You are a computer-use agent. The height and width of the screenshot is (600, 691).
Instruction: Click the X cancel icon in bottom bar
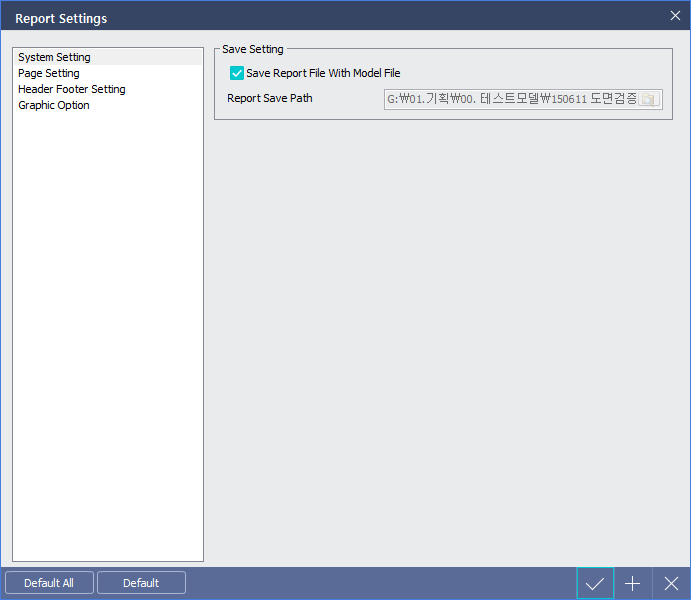point(671,583)
